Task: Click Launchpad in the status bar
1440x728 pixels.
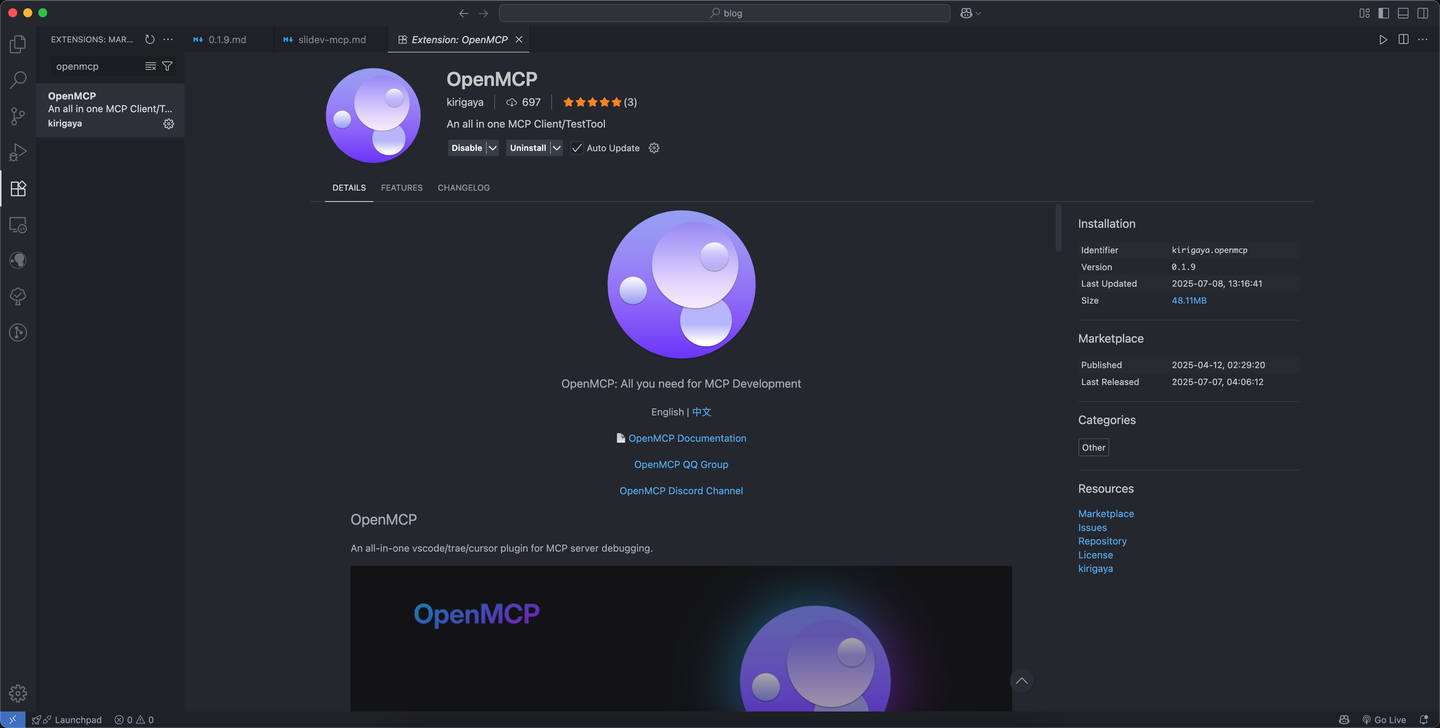Action: (67, 719)
